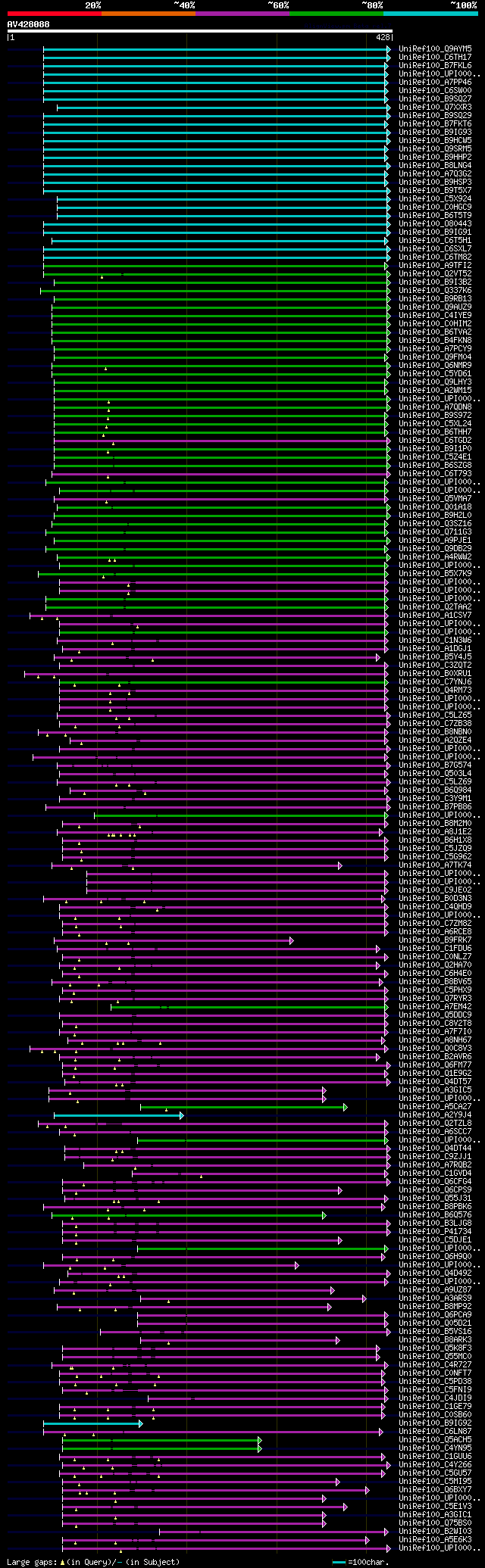Open the UniRef100_A7TK74 hit

(435, 865)
